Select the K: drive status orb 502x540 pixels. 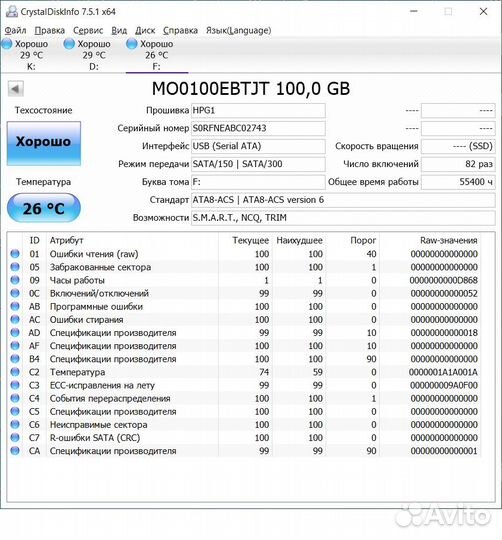7,44
